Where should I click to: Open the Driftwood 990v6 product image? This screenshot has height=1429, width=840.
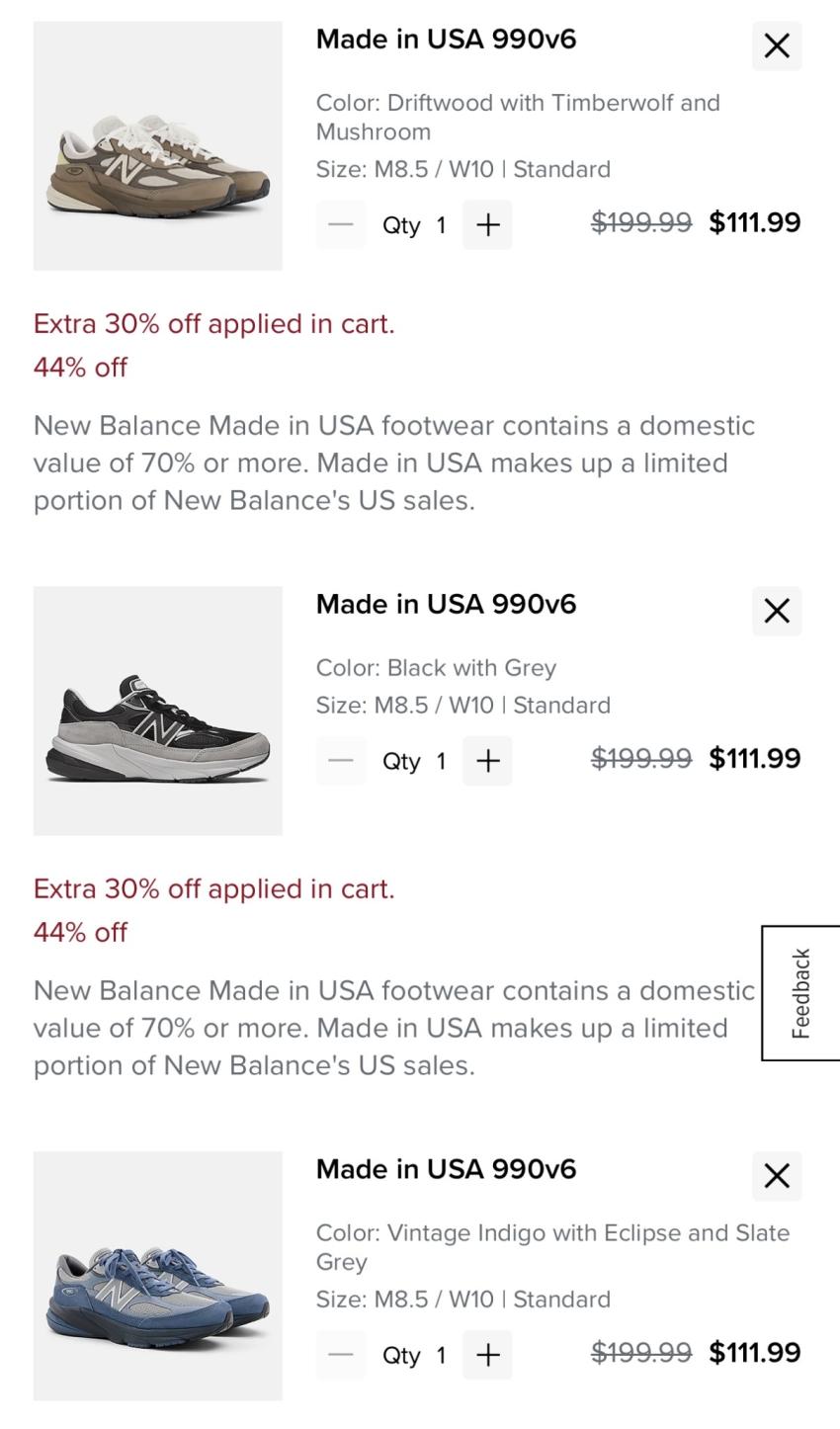[158, 146]
